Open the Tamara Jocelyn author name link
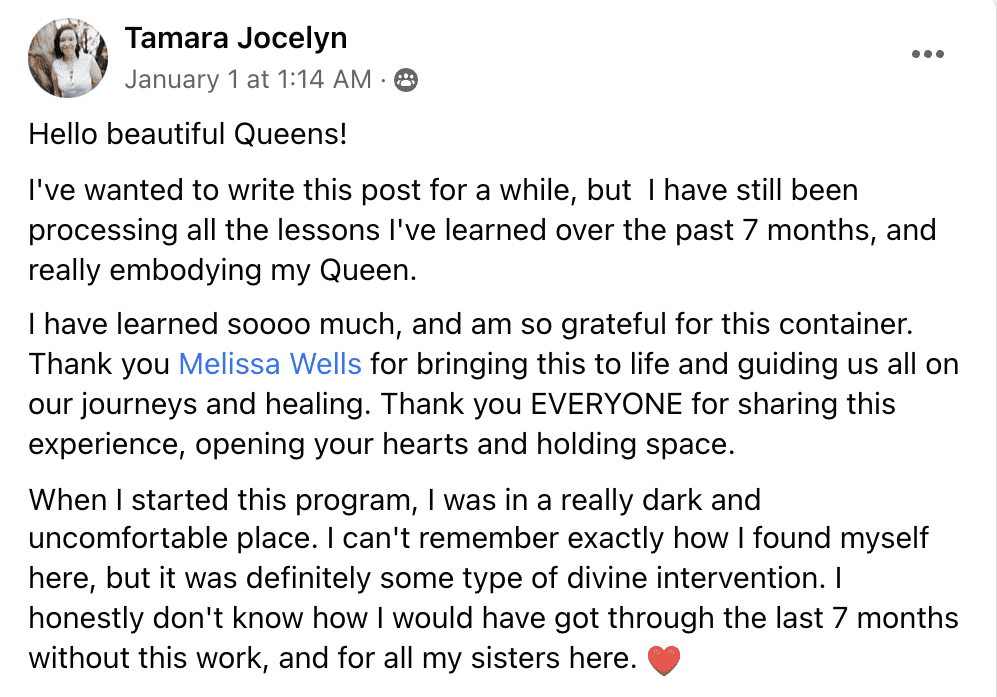 (x=236, y=38)
